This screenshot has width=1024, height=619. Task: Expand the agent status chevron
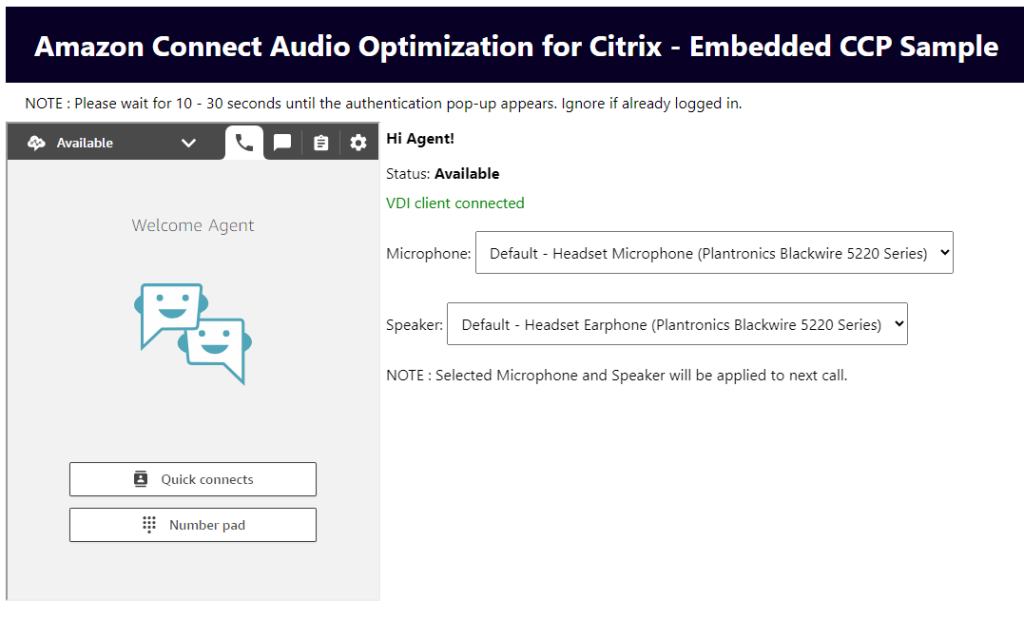pos(189,142)
